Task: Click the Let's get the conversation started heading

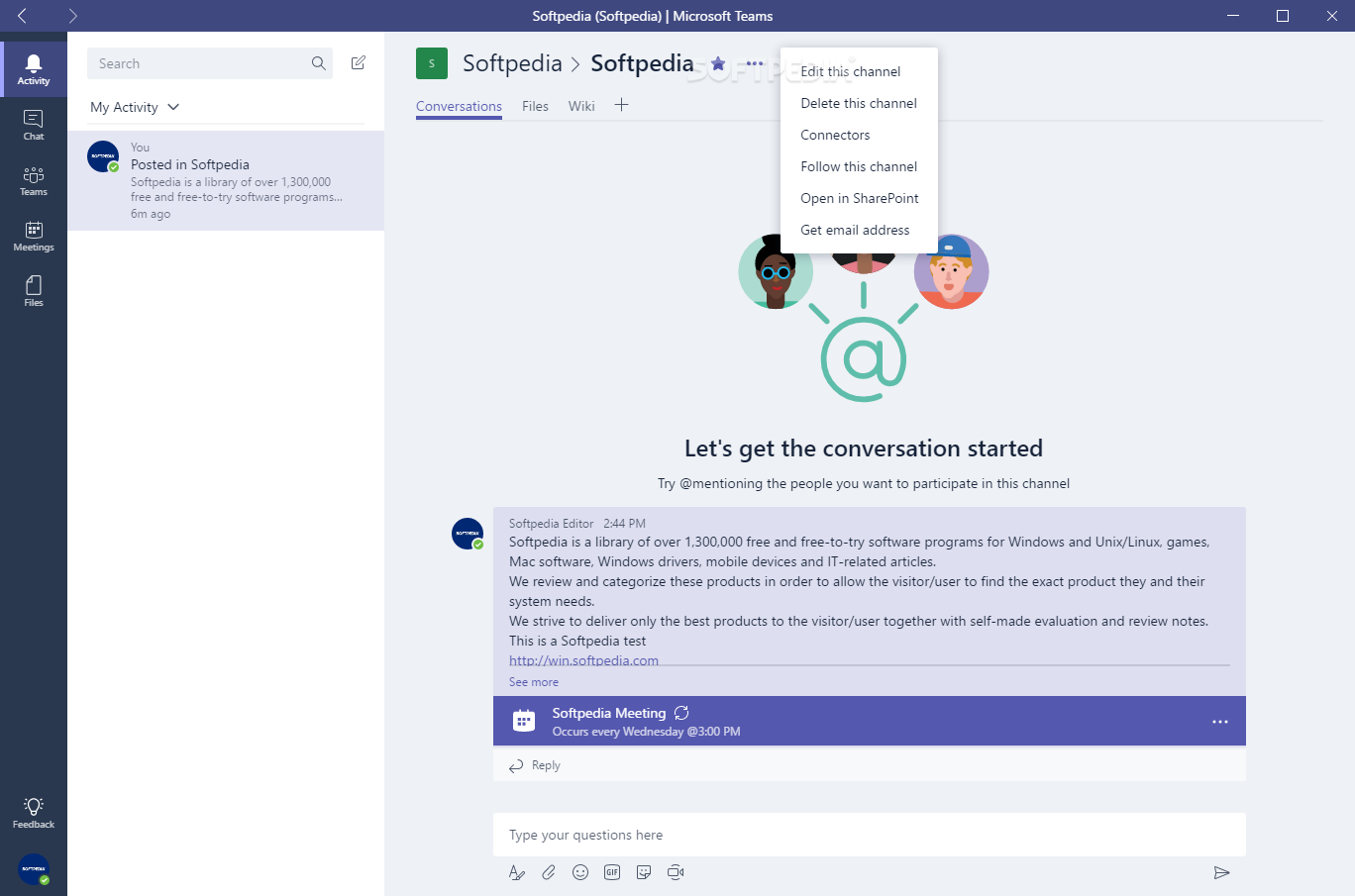Action: click(x=864, y=448)
